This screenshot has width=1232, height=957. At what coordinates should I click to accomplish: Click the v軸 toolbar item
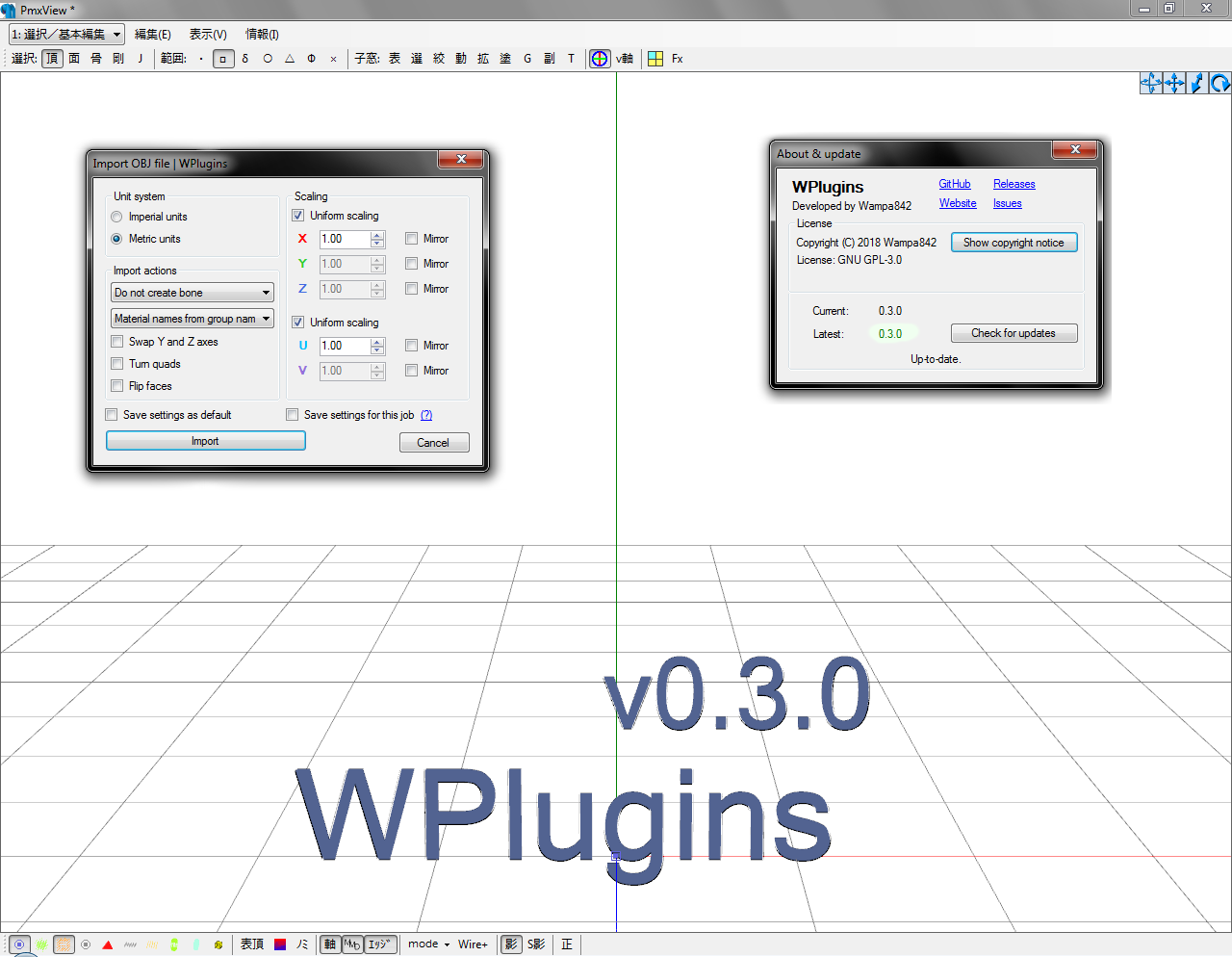point(625,59)
